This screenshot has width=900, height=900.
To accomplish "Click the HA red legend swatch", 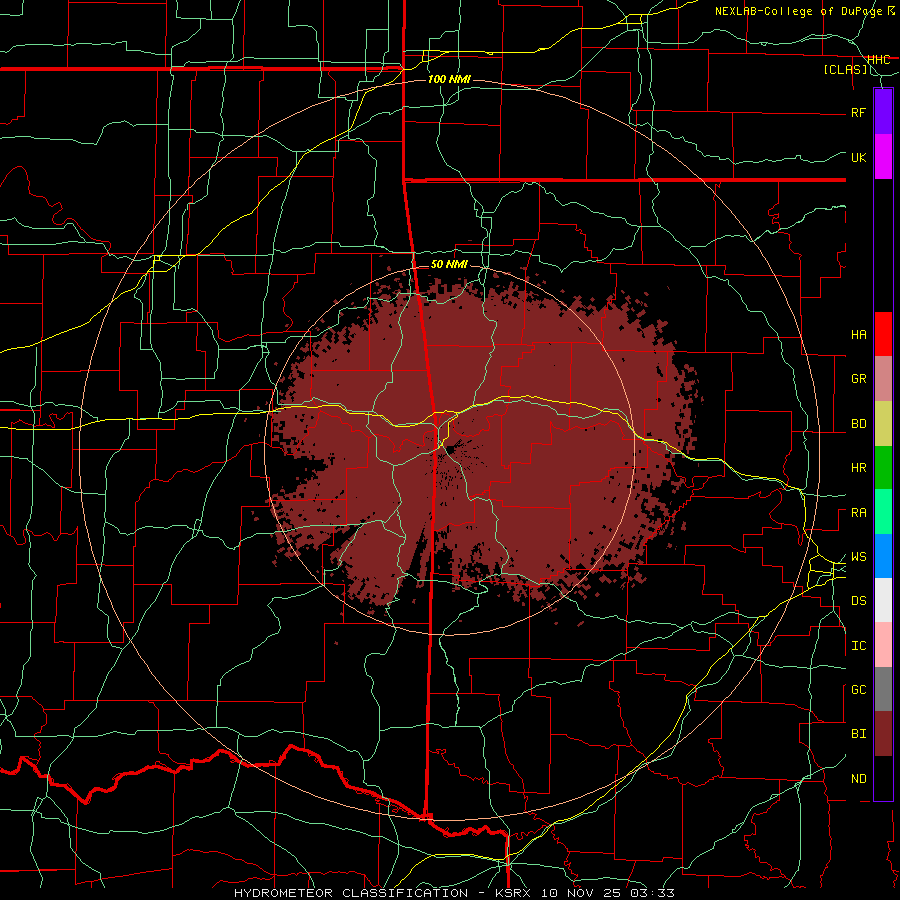I will coord(883,334).
